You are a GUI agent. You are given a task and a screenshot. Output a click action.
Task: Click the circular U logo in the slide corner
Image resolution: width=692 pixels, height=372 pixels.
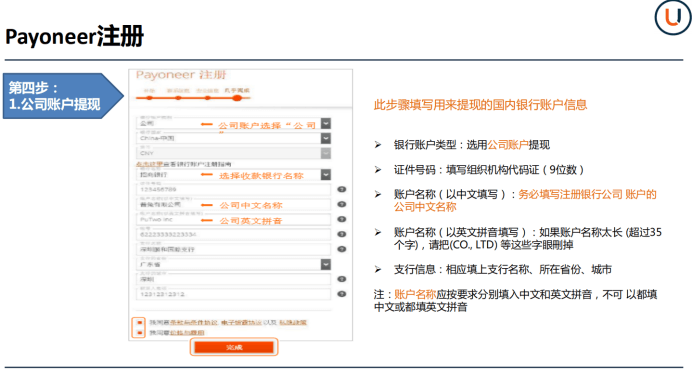coord(673,17)
